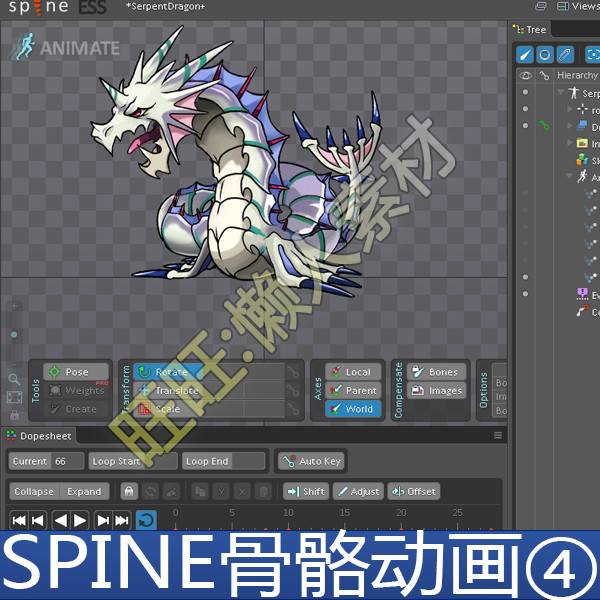Toggle the slot (circle) filter in Tree

coord(545,55)
